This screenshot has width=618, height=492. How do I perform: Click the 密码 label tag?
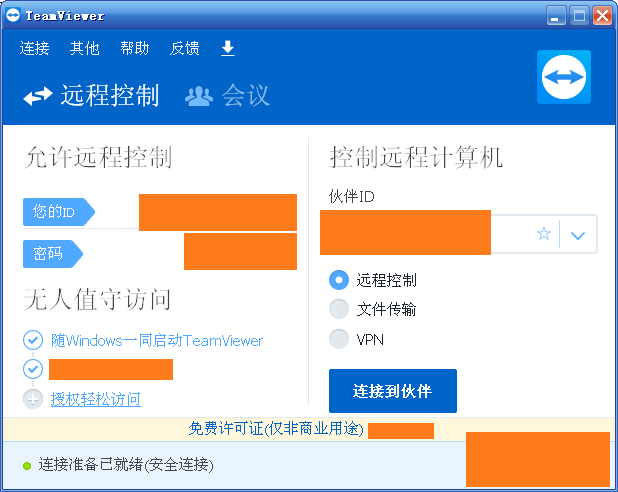[53, 254]
